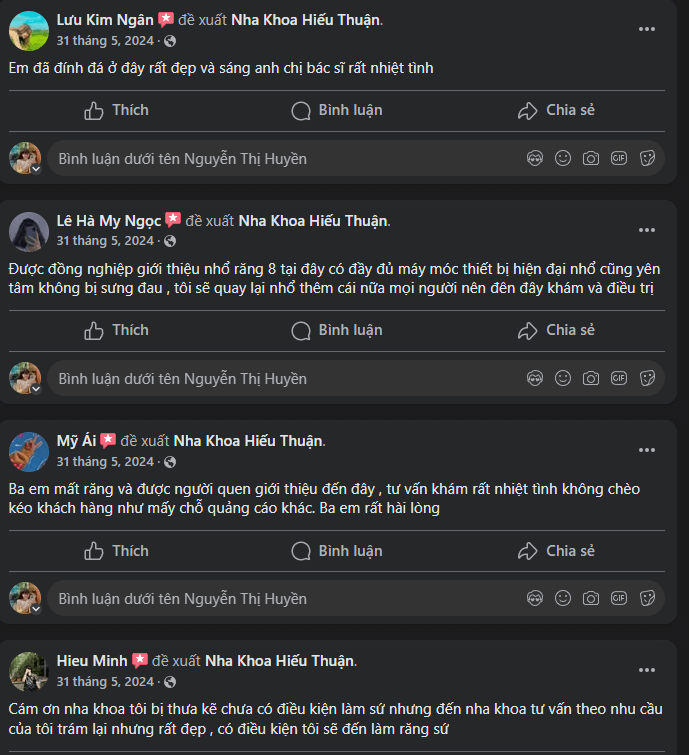Open sticker picker under Mỹ Ái's post
Image resolution: width=689 pixels, height=755 pixels.
click(x=647, y=598)
